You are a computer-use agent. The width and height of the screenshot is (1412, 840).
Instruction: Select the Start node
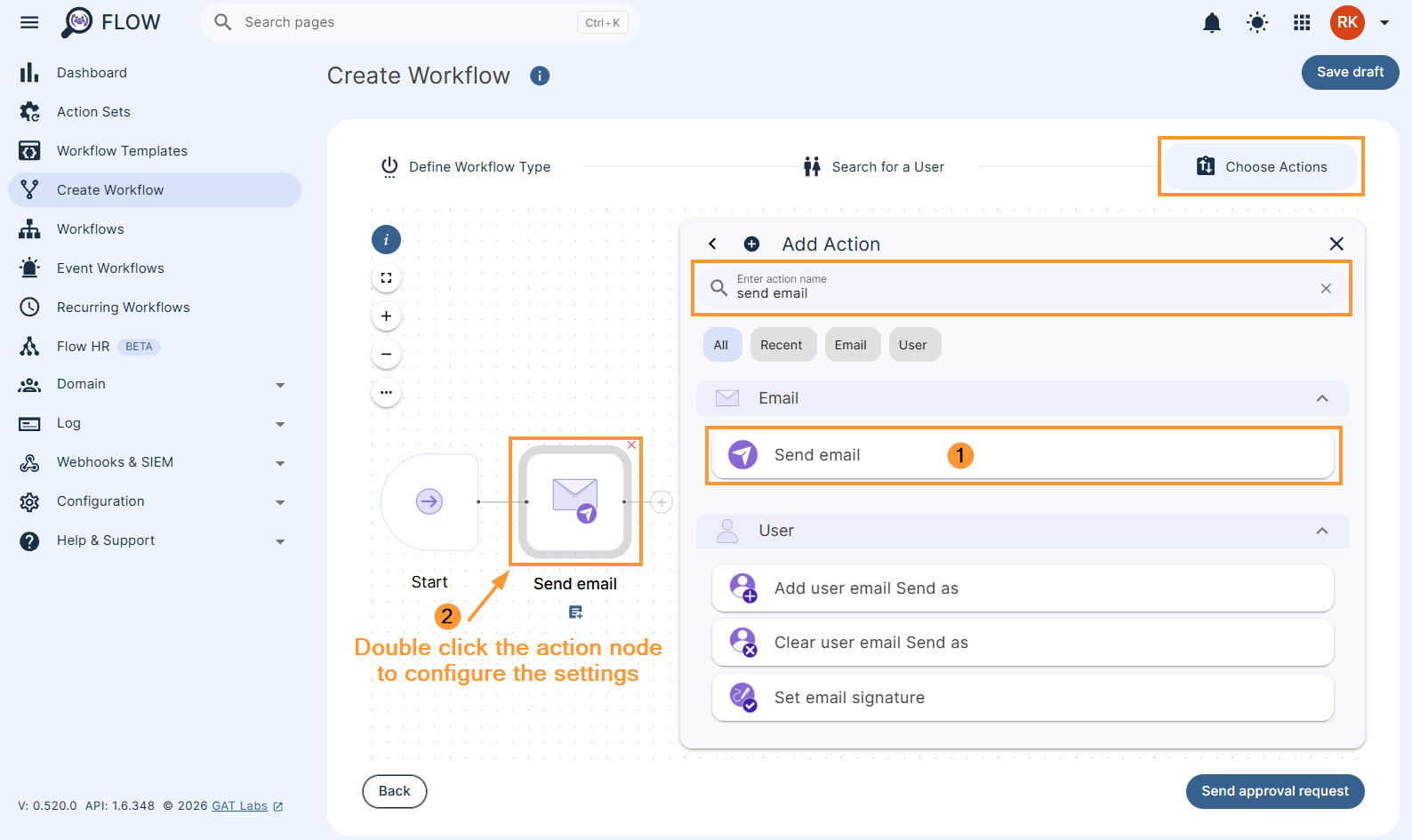pyautogui.click(x=429, y=501)
